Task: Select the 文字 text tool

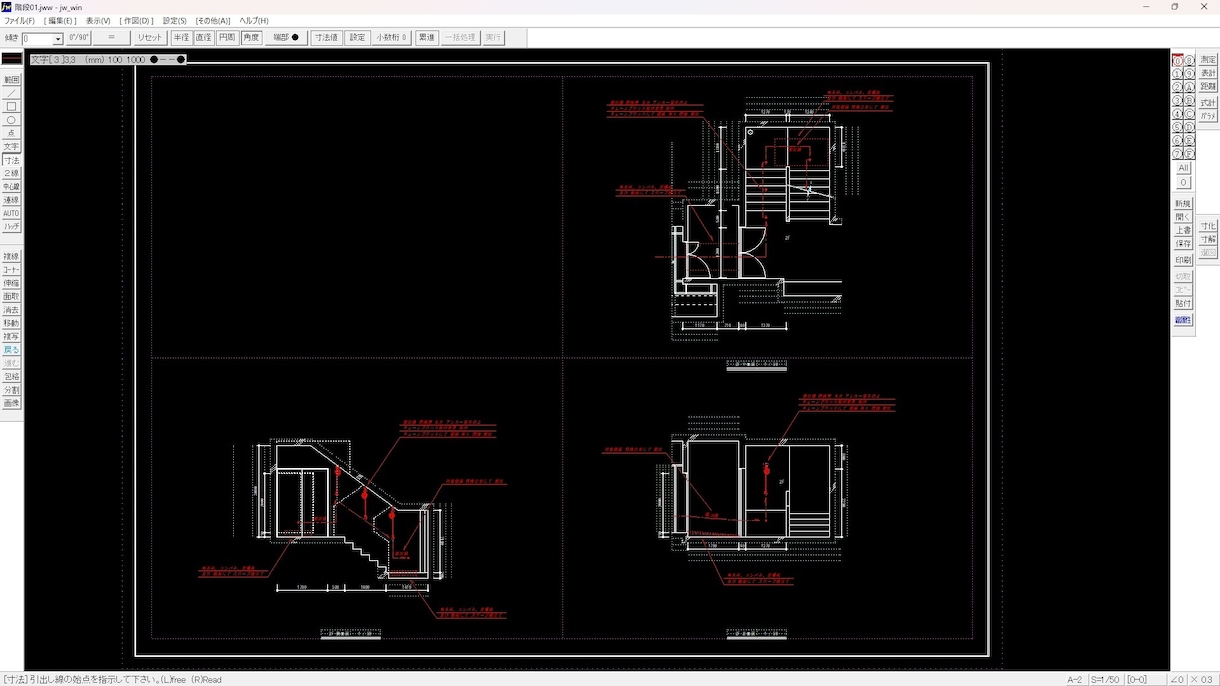Action: (11, 146)
